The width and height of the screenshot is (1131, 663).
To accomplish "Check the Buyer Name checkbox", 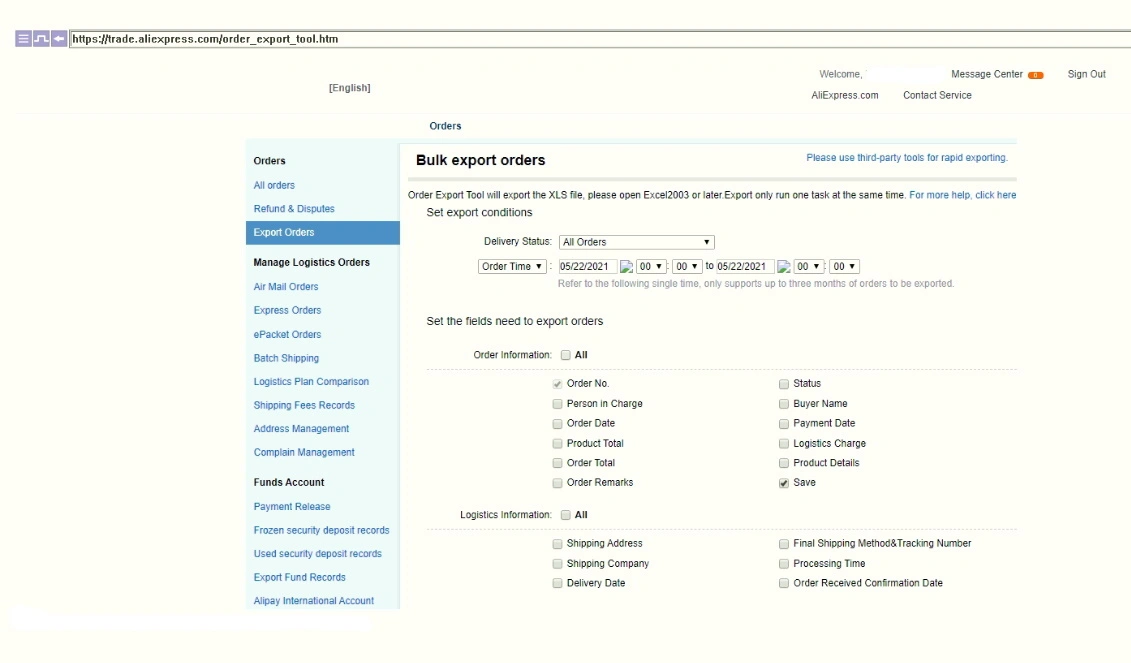I will (783, 404).
